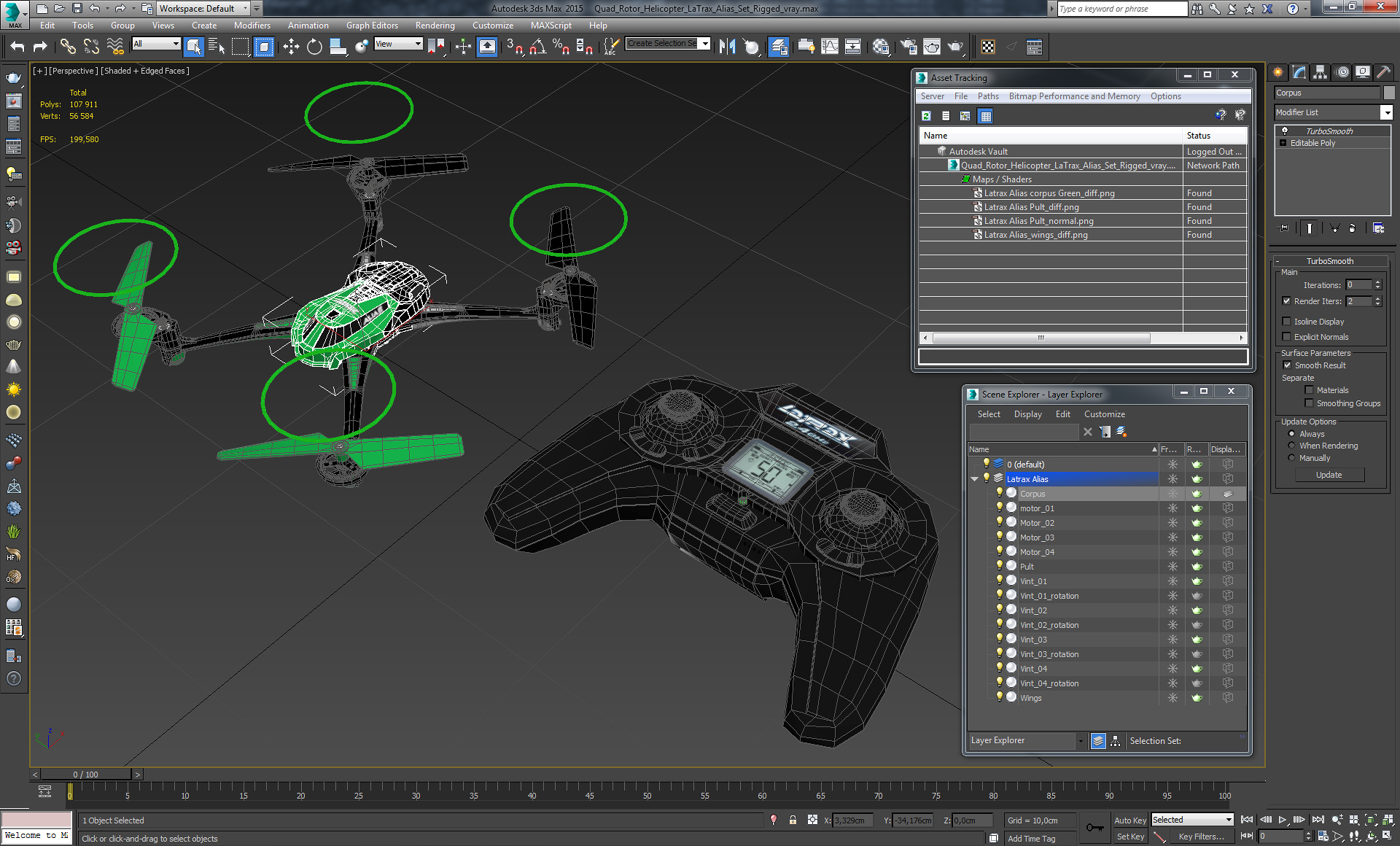Open the Graph Editors menu
This screenshot has width=1400, height=846.
point(372,26)
